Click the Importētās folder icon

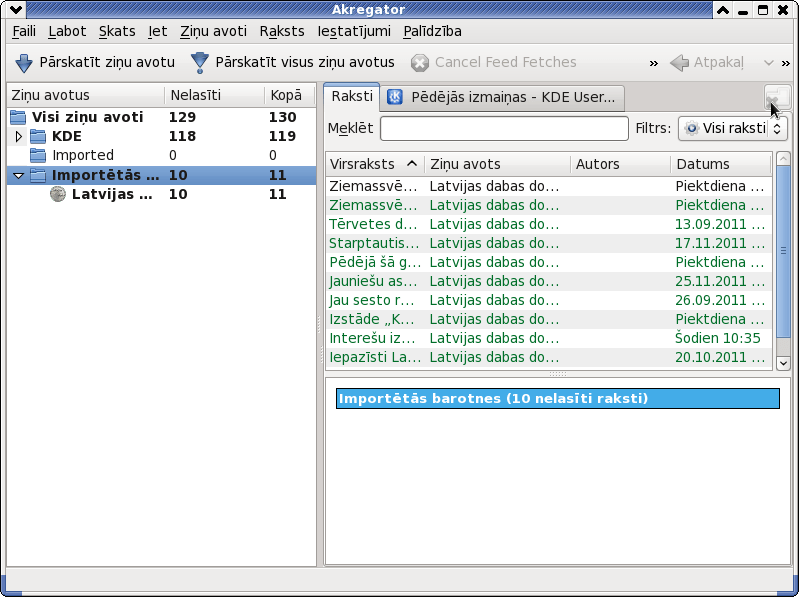[x=38, y=175]
